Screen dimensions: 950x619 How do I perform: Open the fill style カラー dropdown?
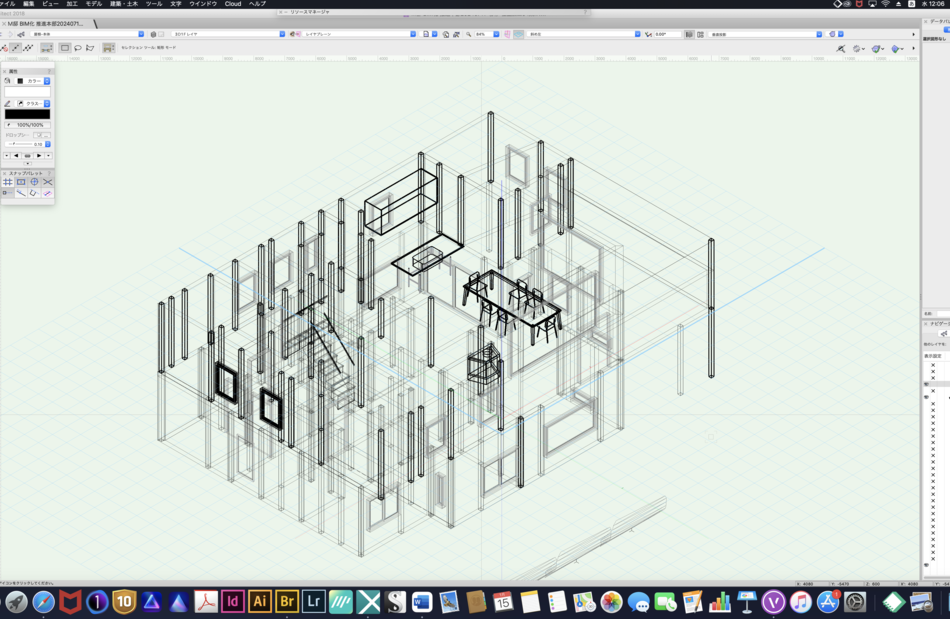[x=34, y=80]
